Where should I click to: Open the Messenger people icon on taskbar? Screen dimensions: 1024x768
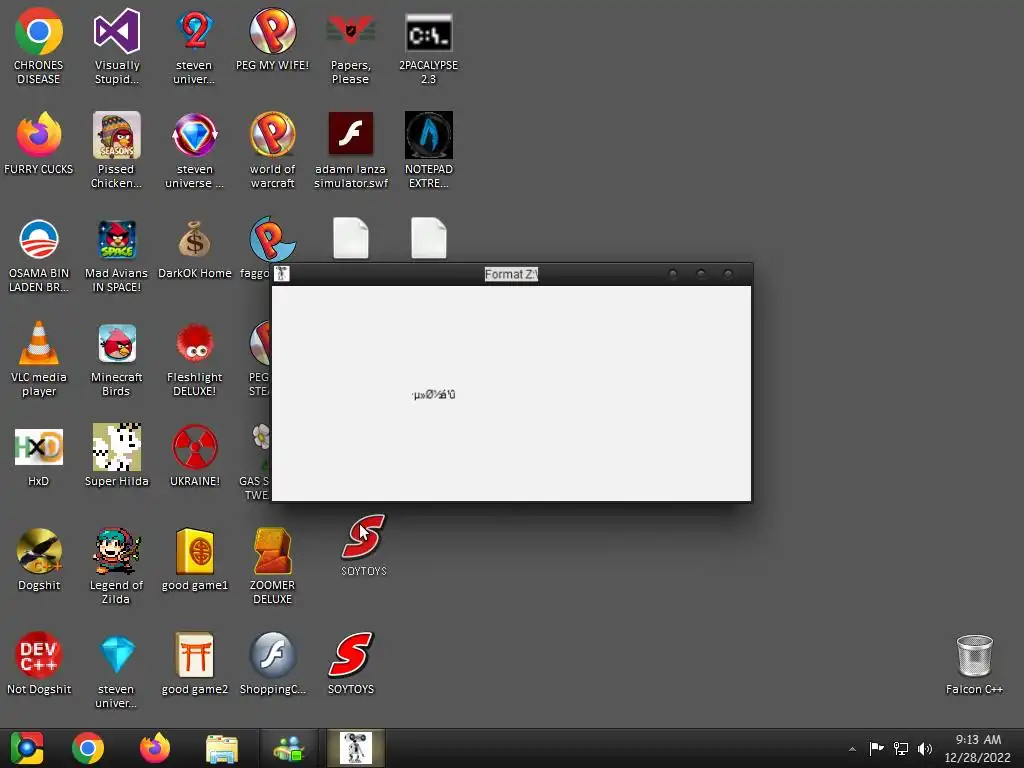pyautogui.click(x=289, y=748)
